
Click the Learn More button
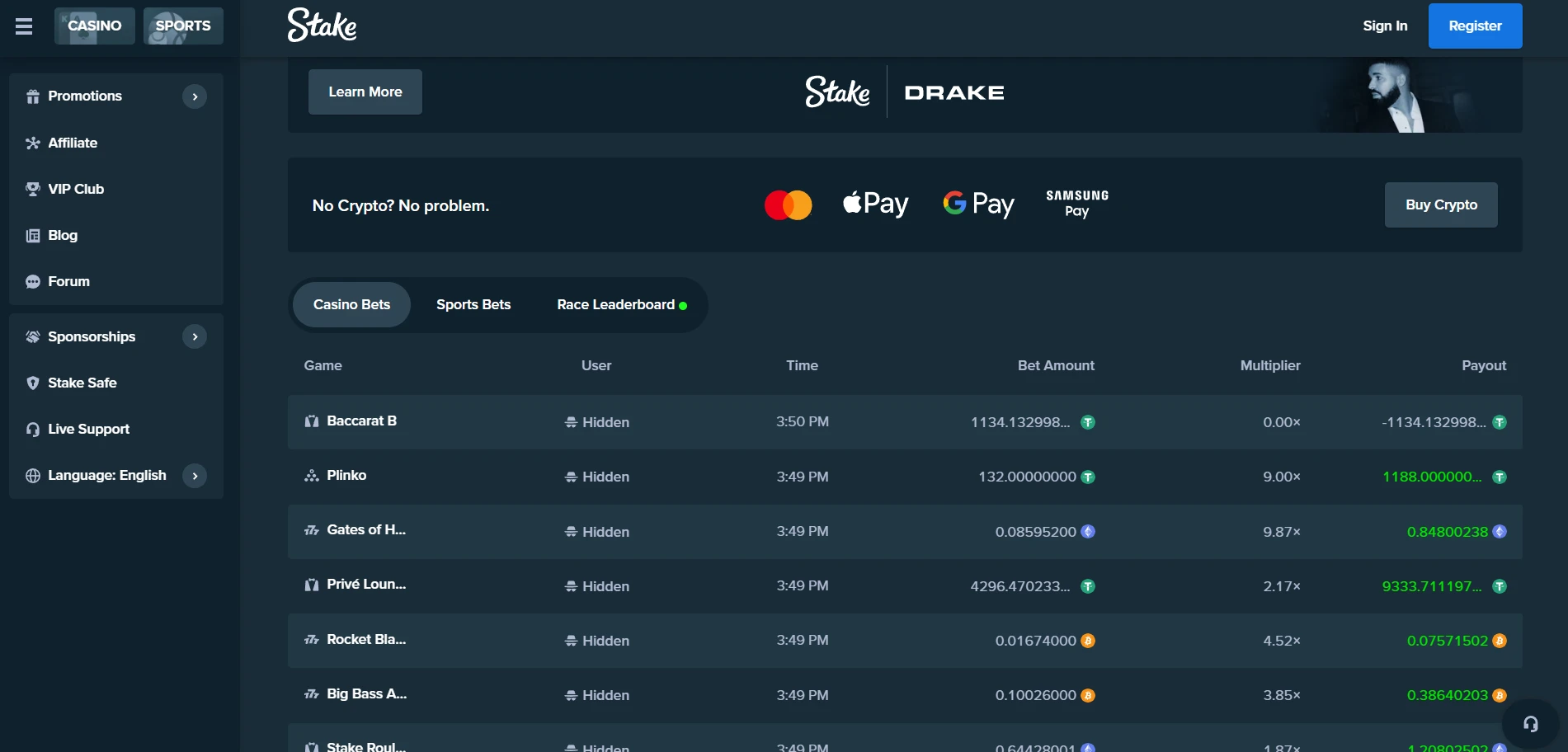point(365,92)
